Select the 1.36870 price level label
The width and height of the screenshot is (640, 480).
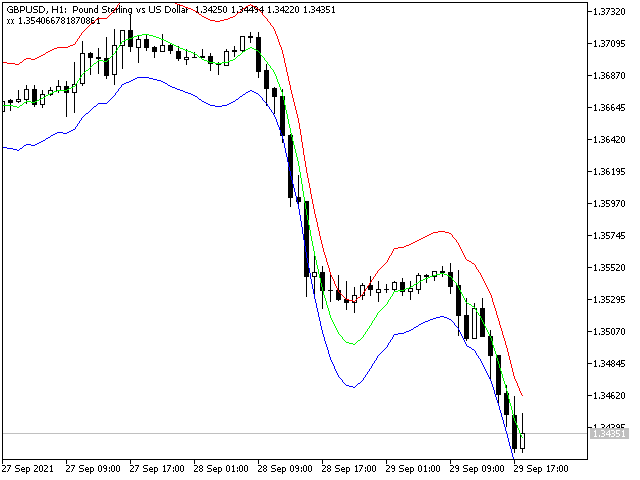[x=609, y=76]
